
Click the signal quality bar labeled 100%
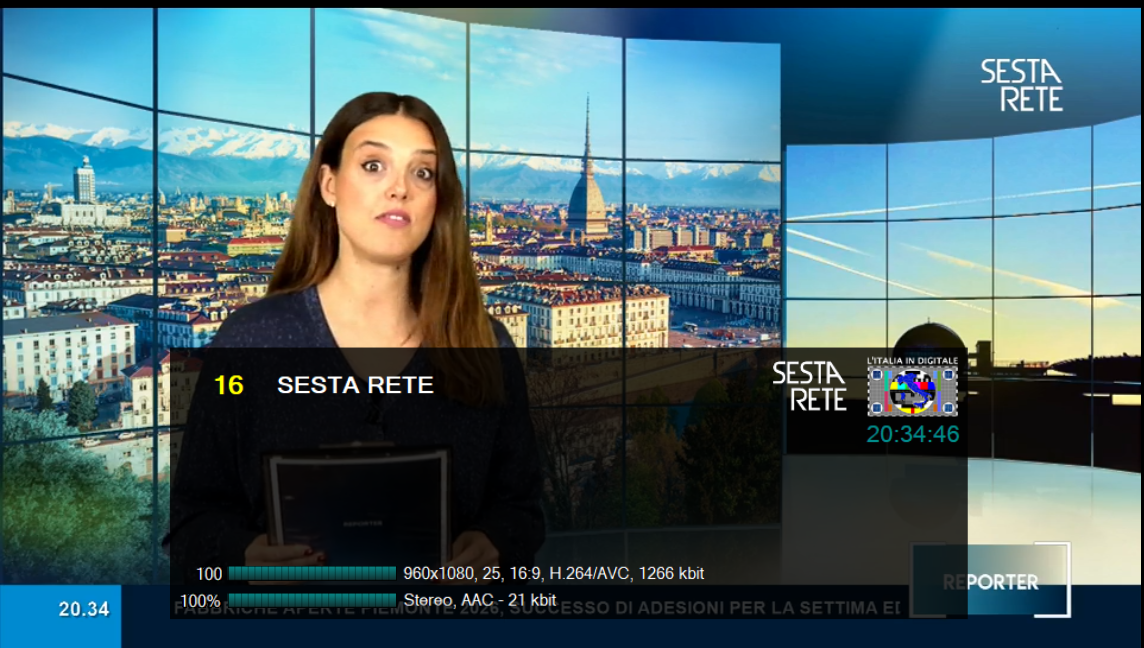312,601
